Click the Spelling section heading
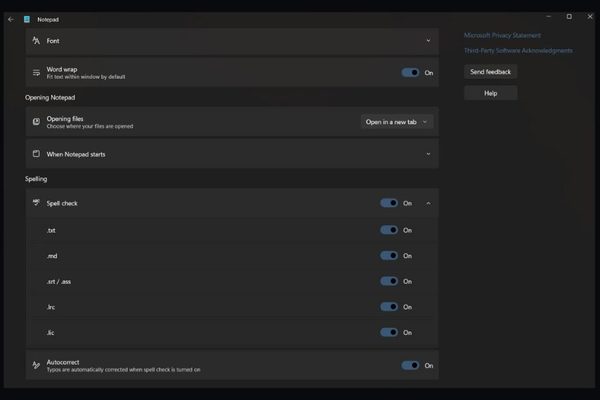This screenshot has width=600, height=400. (36, 179)
